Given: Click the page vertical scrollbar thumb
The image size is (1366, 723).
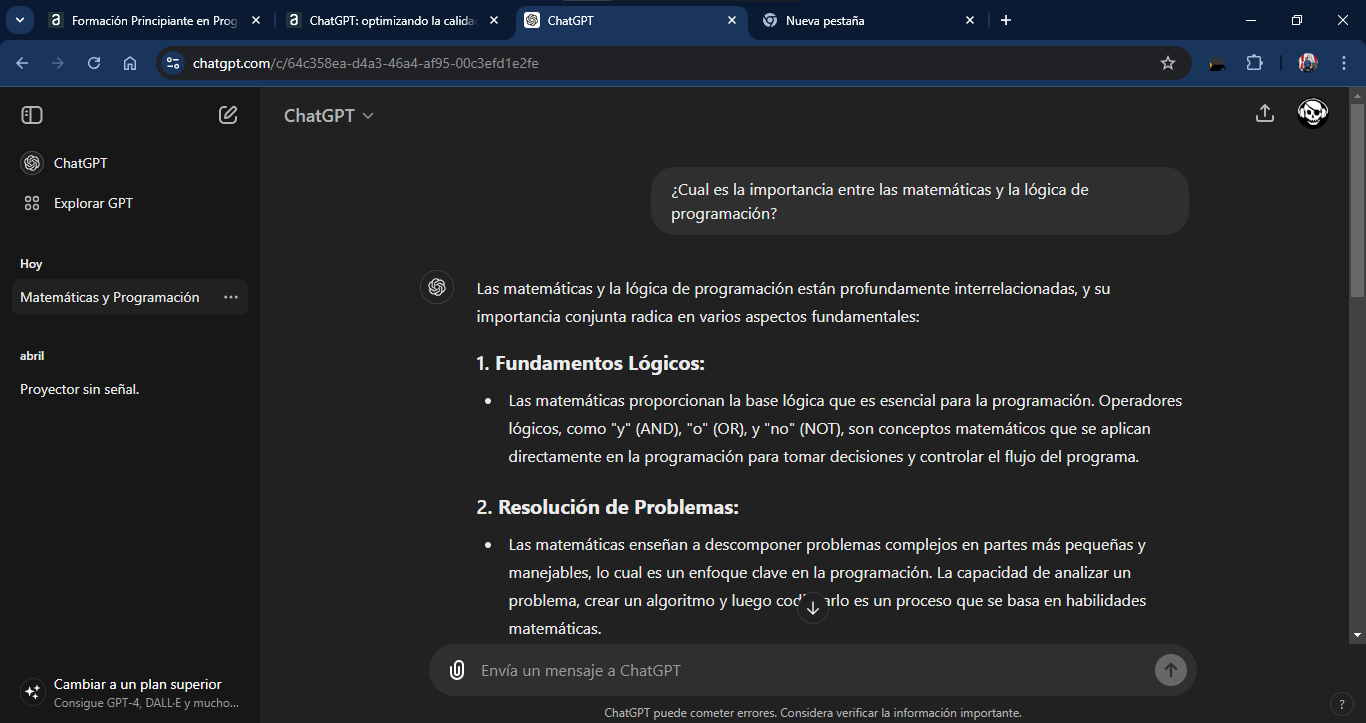Looking at the screenshot, I should pyautogui.click(x=1357, y=200).
